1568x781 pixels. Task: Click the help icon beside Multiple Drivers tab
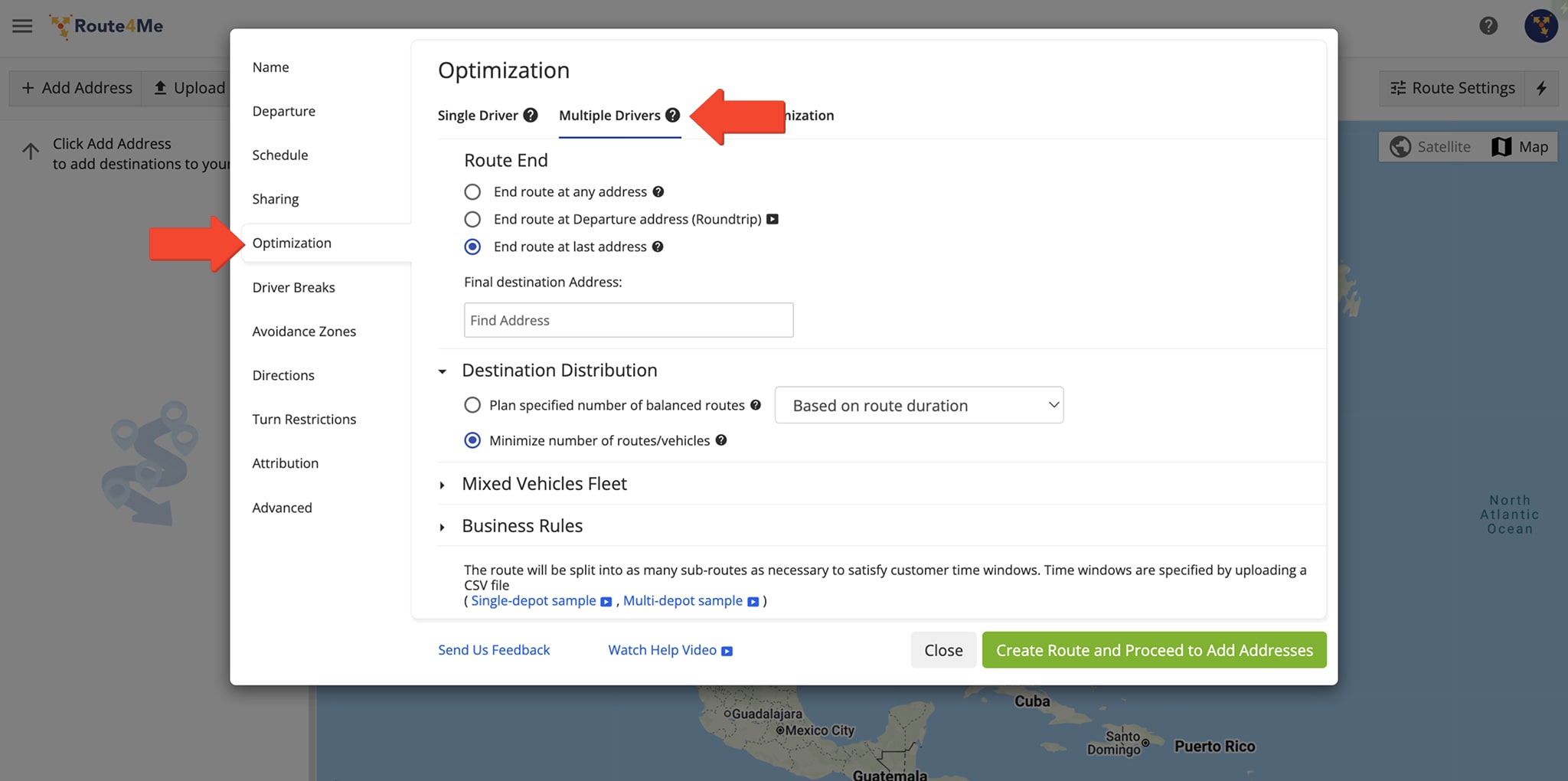tap(673, 115)
